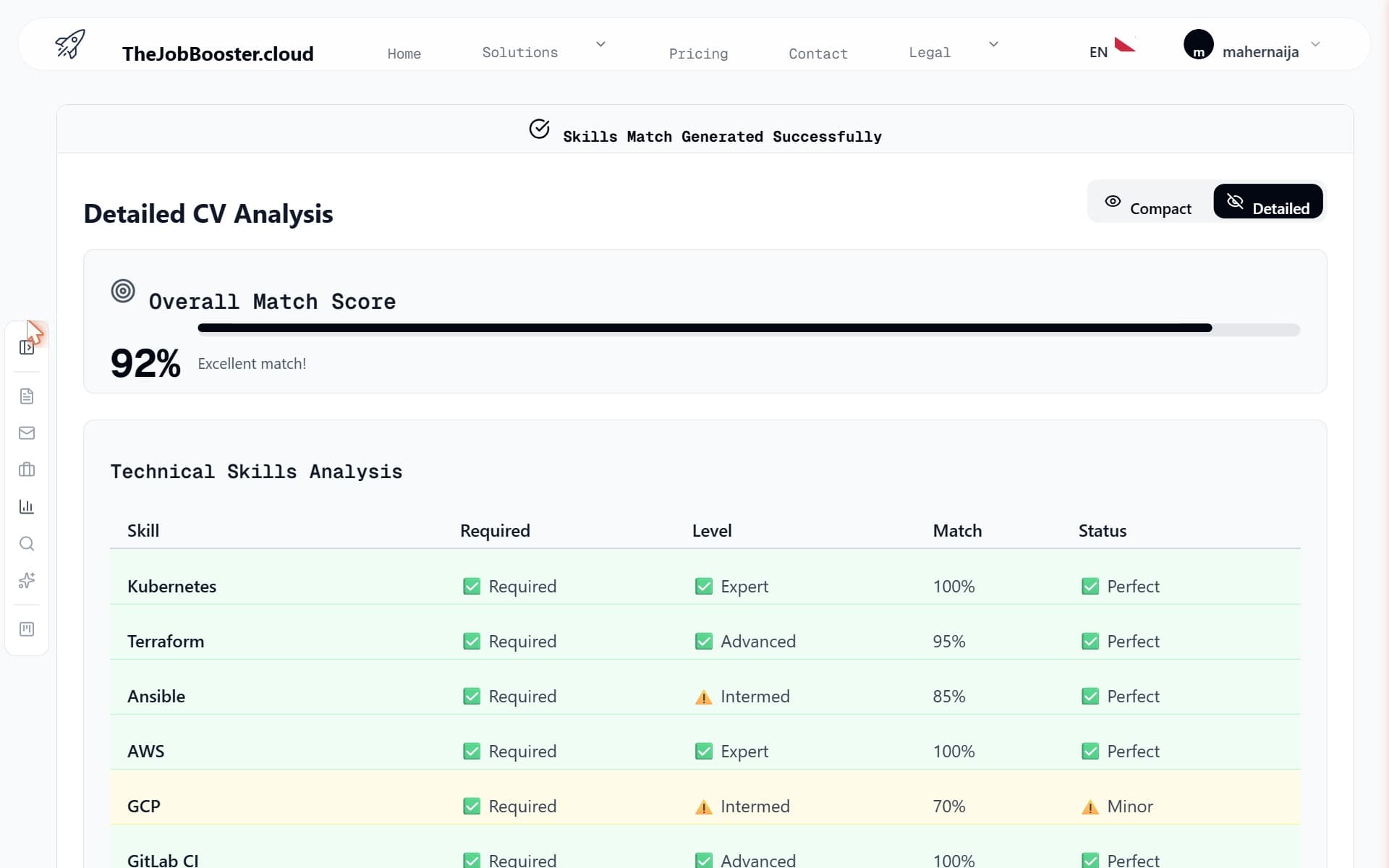This screenshot has height=868, width=1389.
Task: Click the green check in Kubernetes Required cell
Action: point(472,586)
